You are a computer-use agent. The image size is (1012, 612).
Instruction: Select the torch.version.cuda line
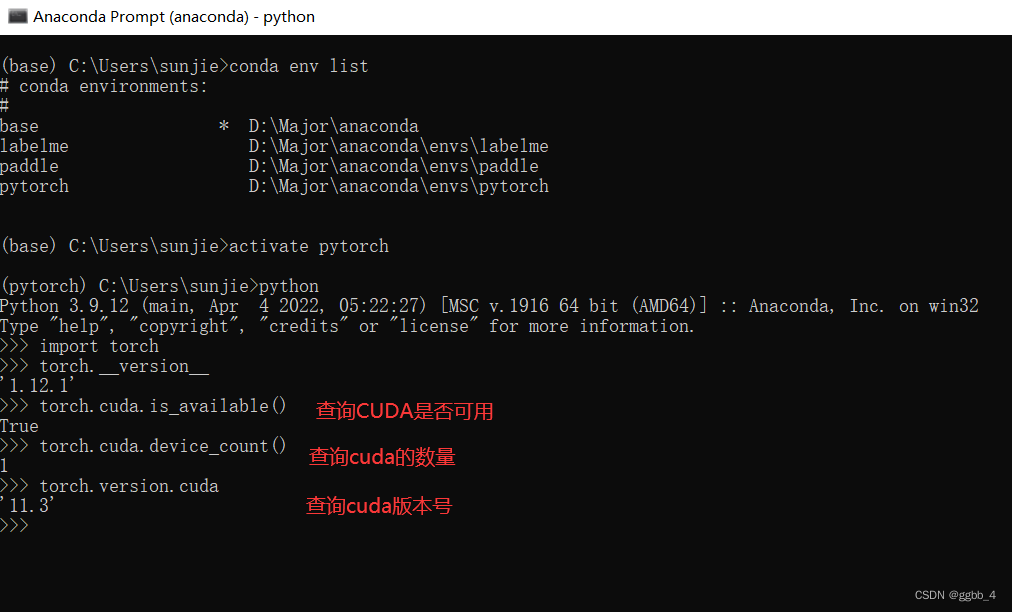click(130, 486)
